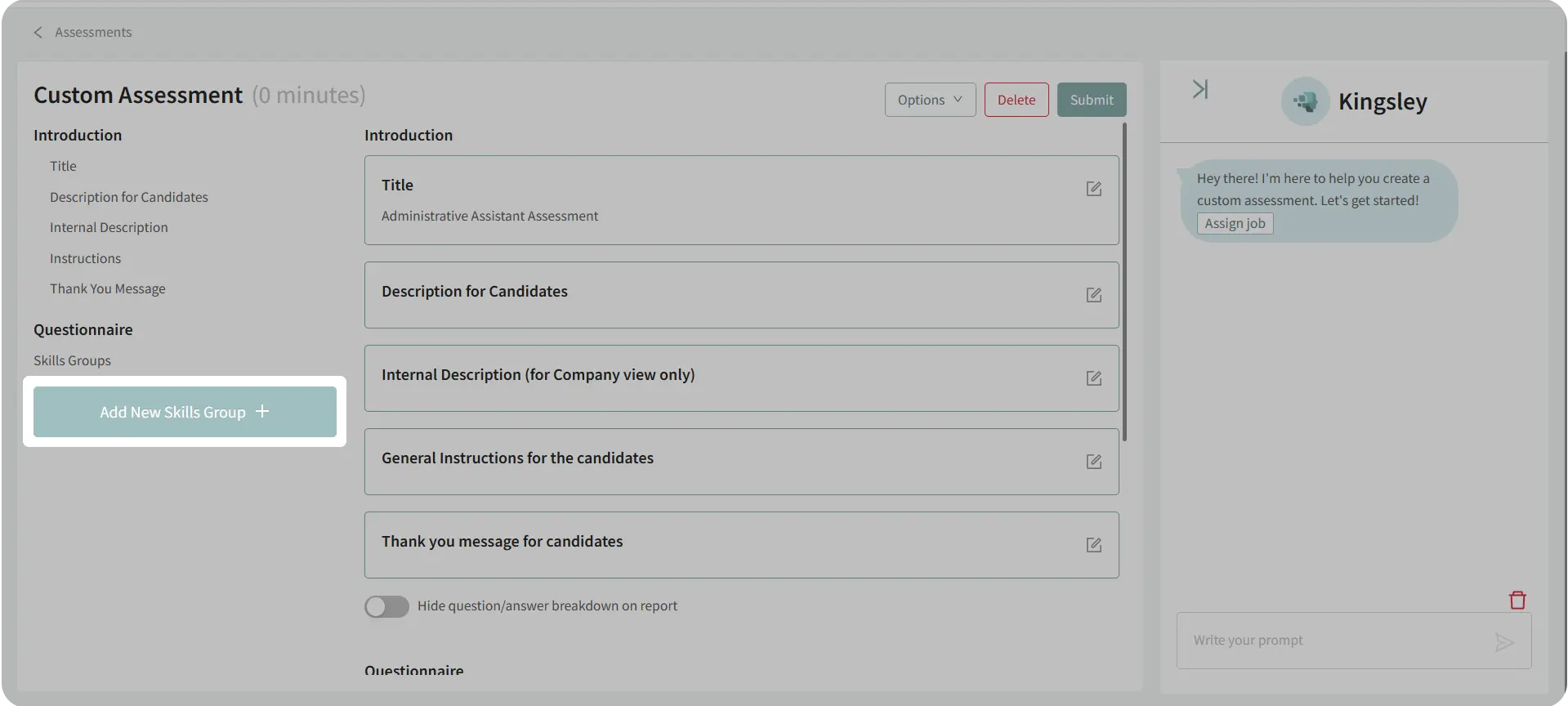This screenshot has height=706, width=1568.
Task: Edit the Thank you message card
Action: [x=1093, y=545]
